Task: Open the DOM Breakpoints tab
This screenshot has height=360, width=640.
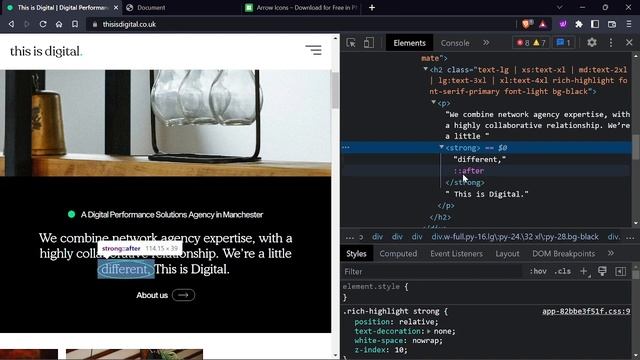Action: point(563,253)
